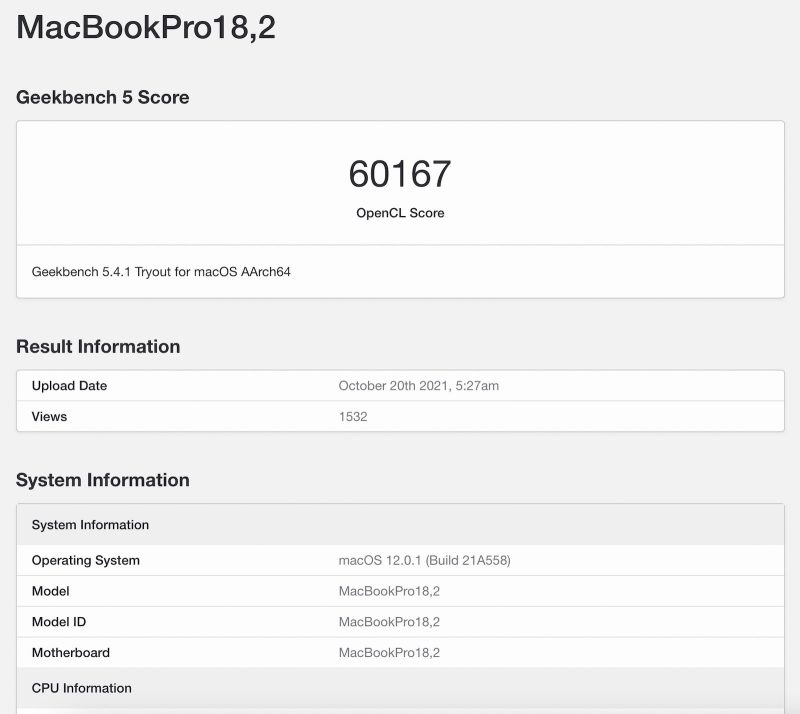Select the macOS 12.0.1 build value
Viewport: 800px width, 714px height.
click(424, 560)
